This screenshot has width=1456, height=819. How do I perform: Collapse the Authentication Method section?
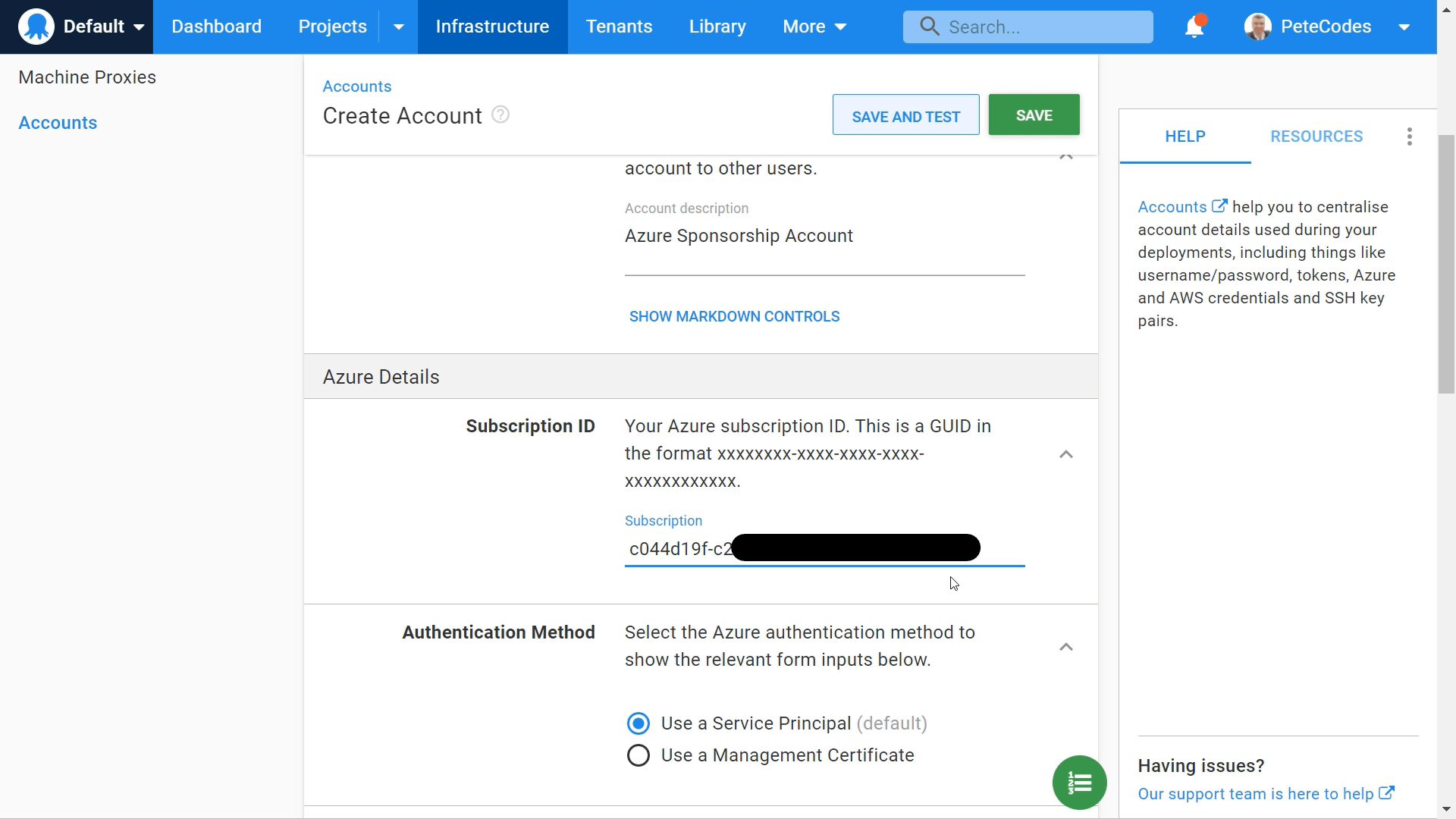point(1066,647)
